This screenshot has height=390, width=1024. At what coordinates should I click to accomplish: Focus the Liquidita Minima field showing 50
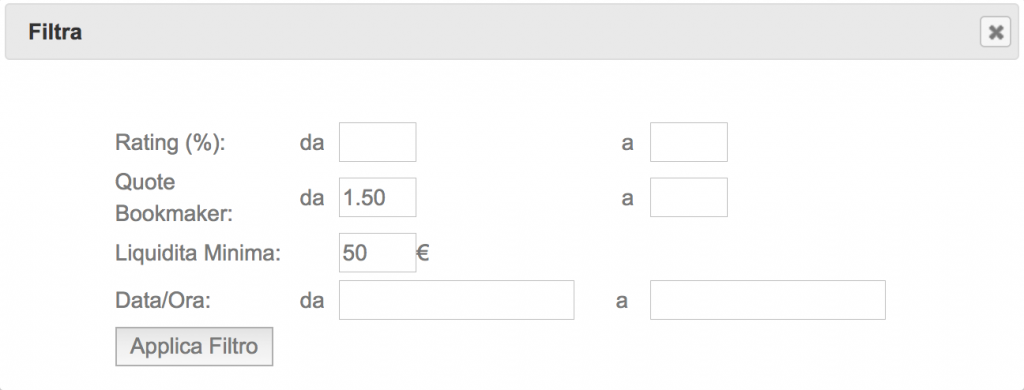(x=377, y=253)
